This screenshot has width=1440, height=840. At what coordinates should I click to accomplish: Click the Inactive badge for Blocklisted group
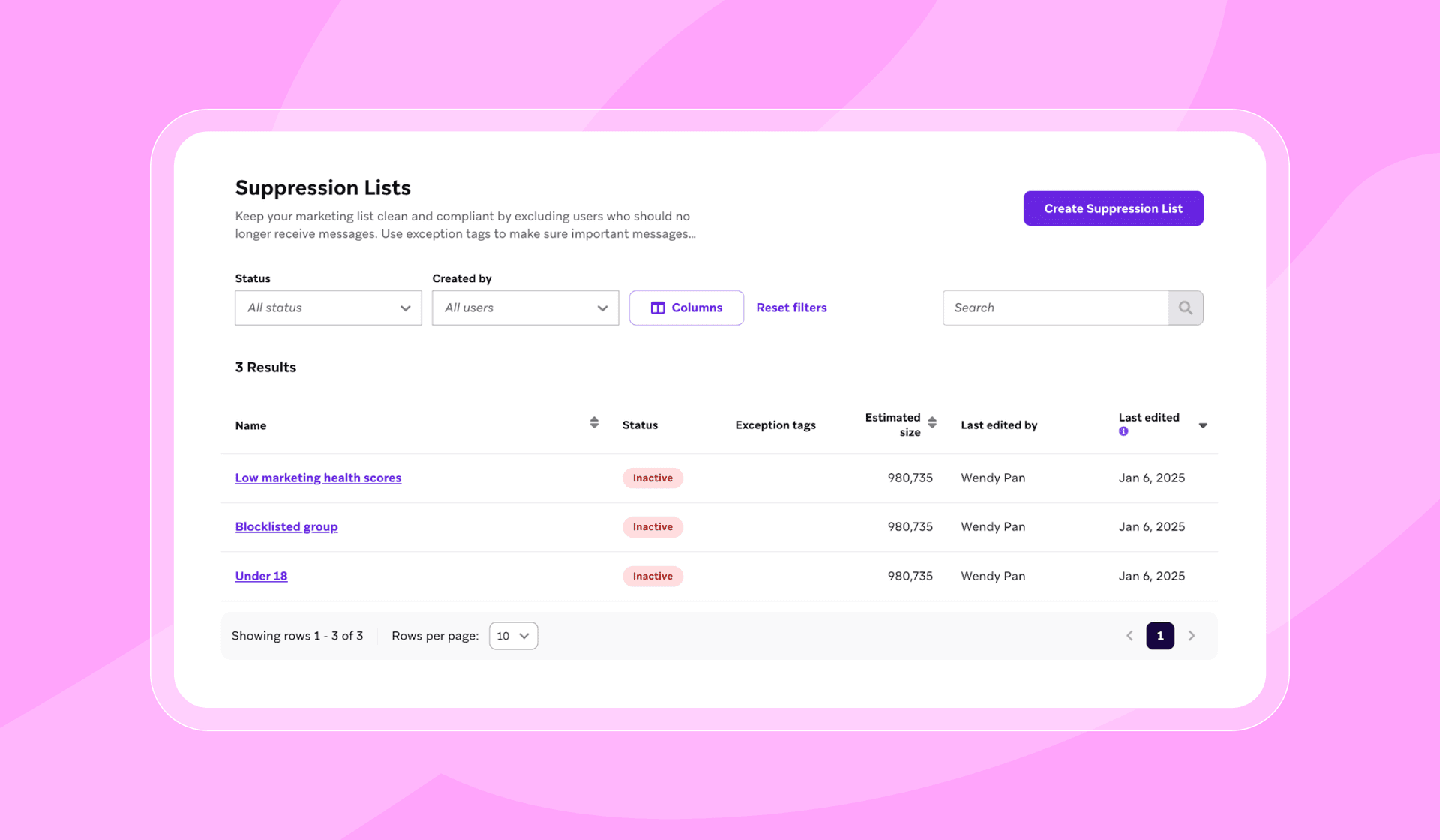(652, 526)
